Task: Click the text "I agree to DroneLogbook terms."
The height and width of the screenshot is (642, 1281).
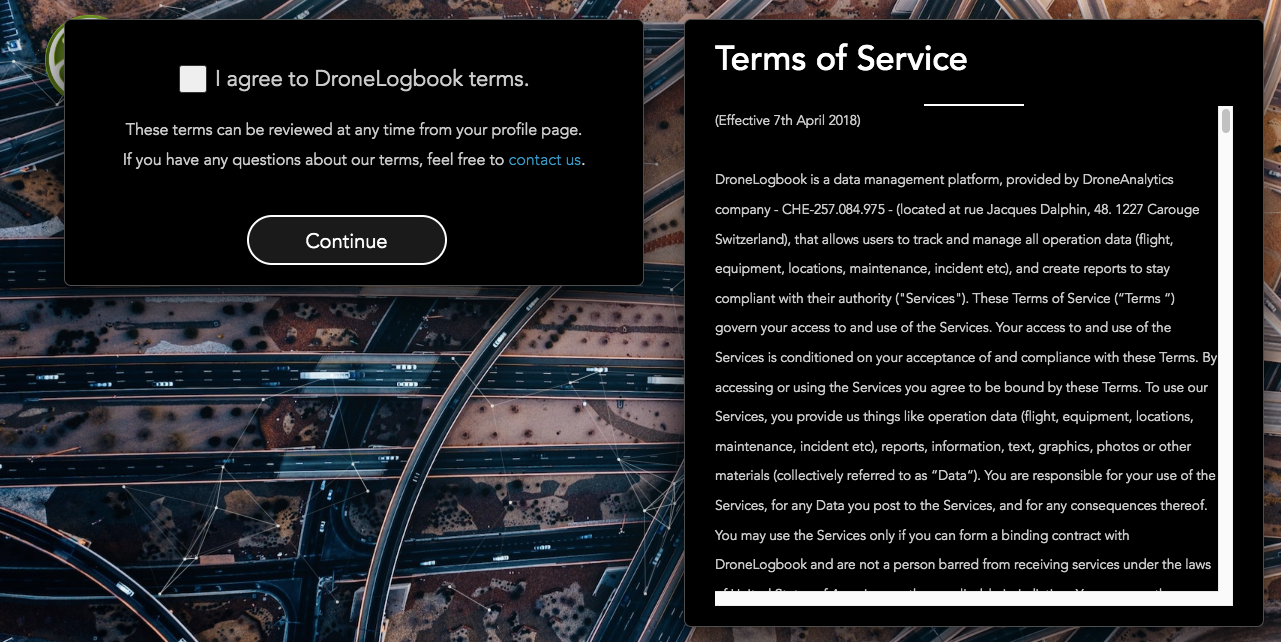Action: pyautogui.click(x=372, y=79)
